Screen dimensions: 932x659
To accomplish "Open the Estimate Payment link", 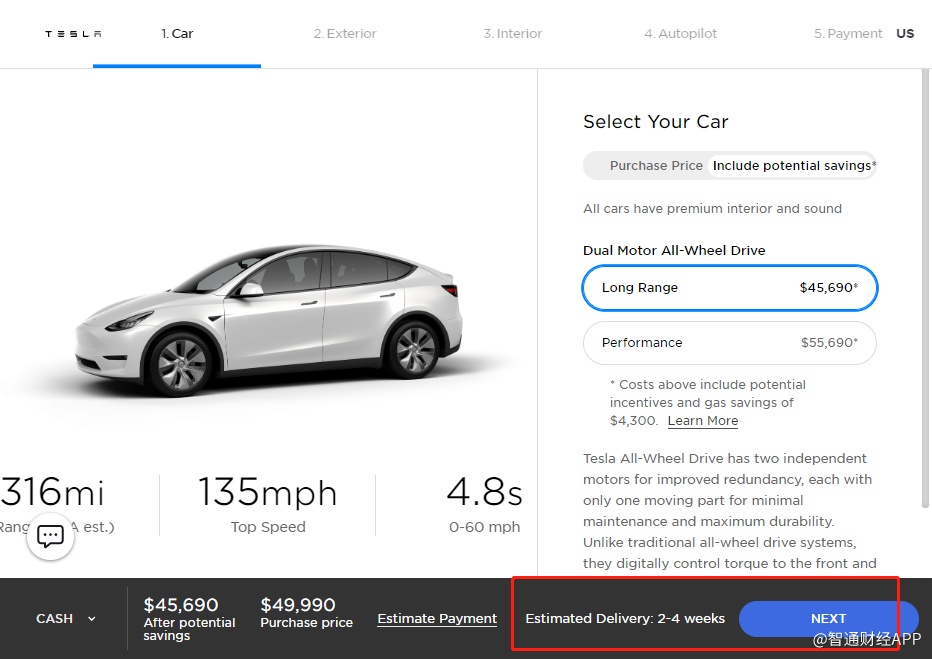I will tap(437, 619).
